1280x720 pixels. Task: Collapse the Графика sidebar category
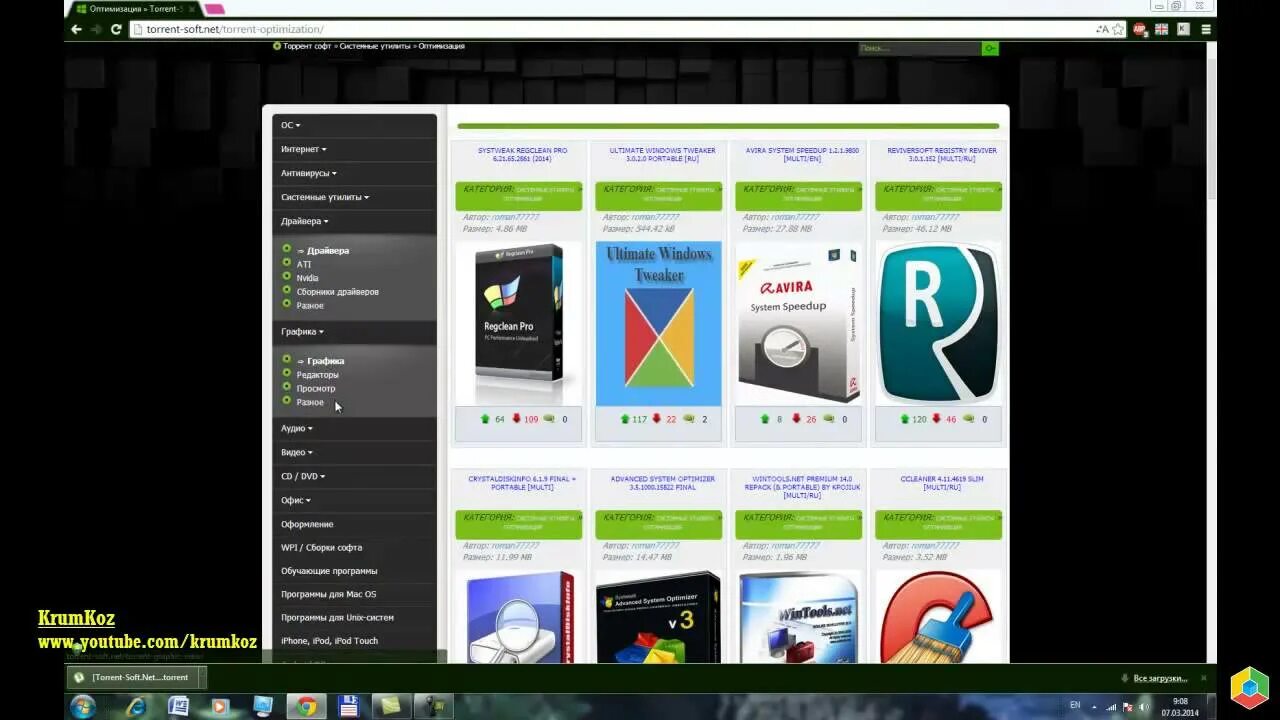354,331
